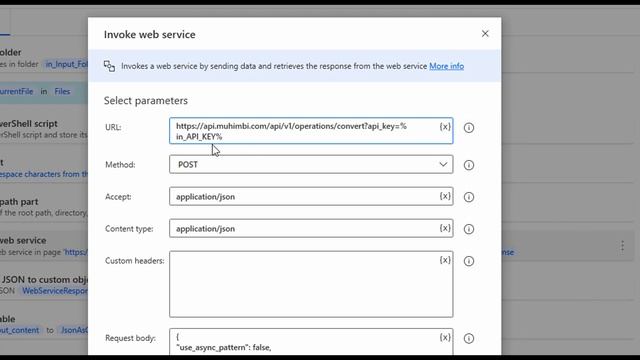Open variable picker in URL field
Viewport: 640px width, 360px height.
click(444, 127)
